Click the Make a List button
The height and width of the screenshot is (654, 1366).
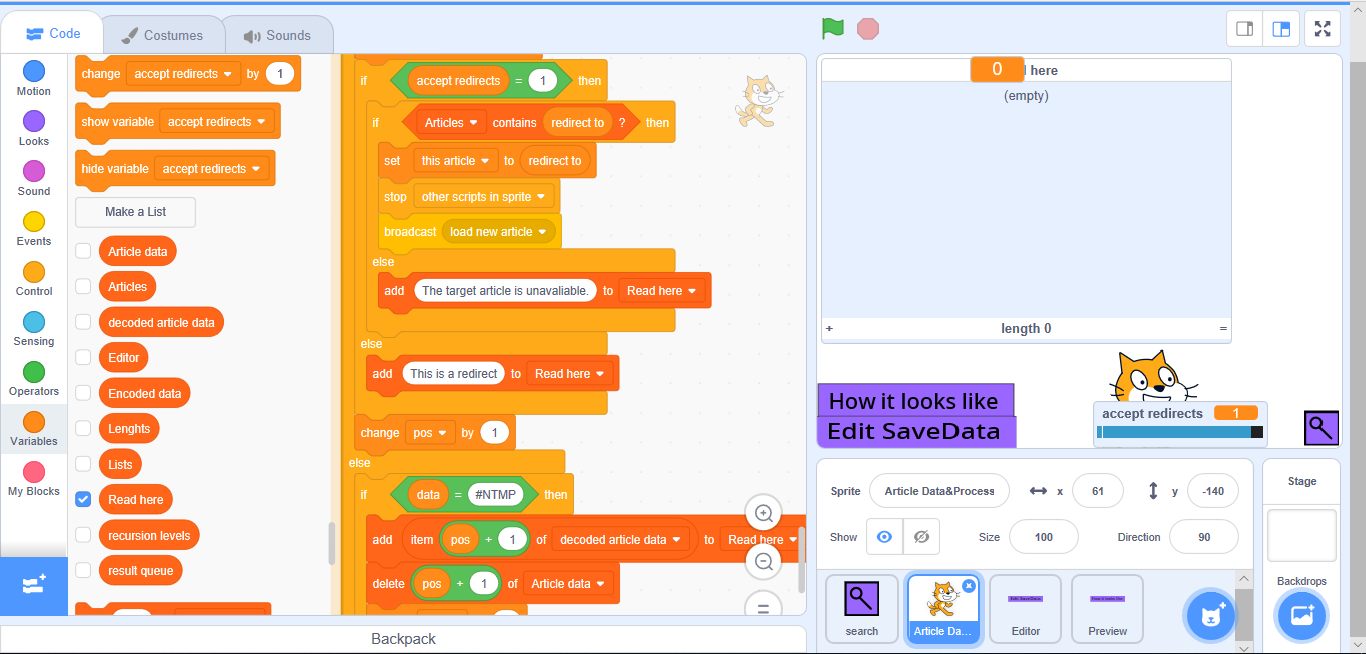tap(135, 212)
